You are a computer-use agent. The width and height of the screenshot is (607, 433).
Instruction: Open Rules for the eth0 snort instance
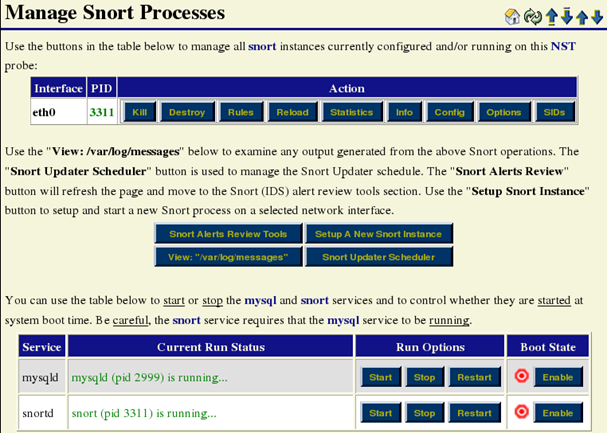tap(240, 112)
